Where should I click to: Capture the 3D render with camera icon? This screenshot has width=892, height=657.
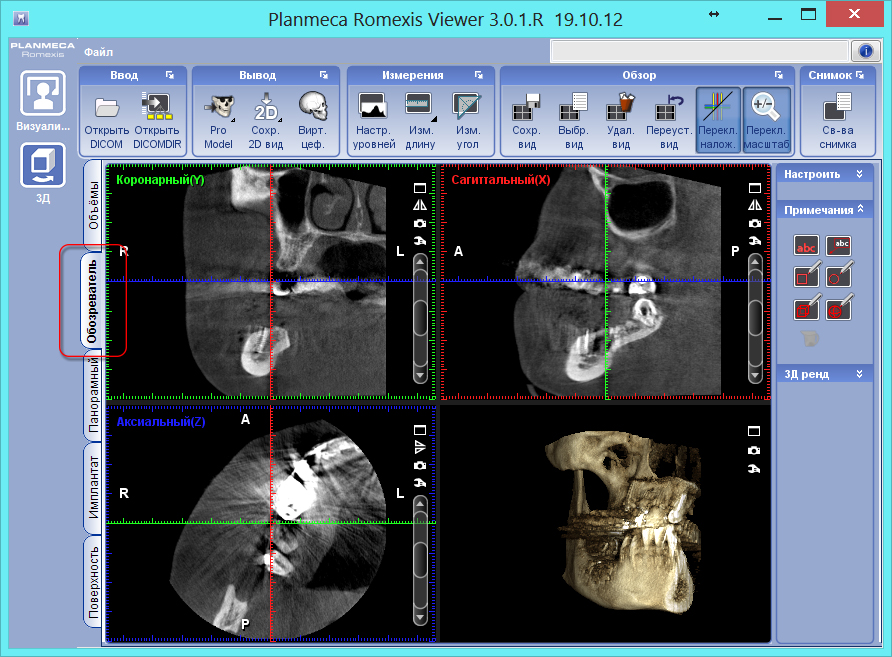(754, 451)
